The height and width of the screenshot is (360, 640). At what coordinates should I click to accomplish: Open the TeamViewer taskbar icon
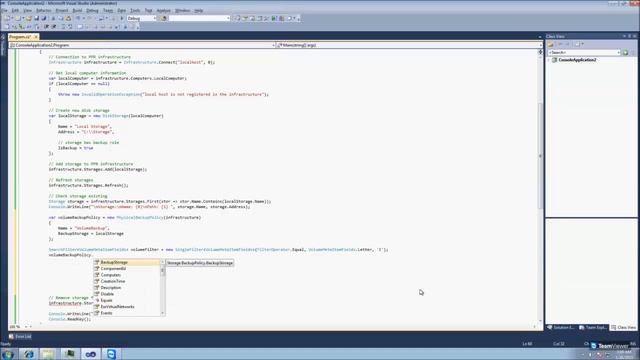pyautogui.click(x=111, y=354)
